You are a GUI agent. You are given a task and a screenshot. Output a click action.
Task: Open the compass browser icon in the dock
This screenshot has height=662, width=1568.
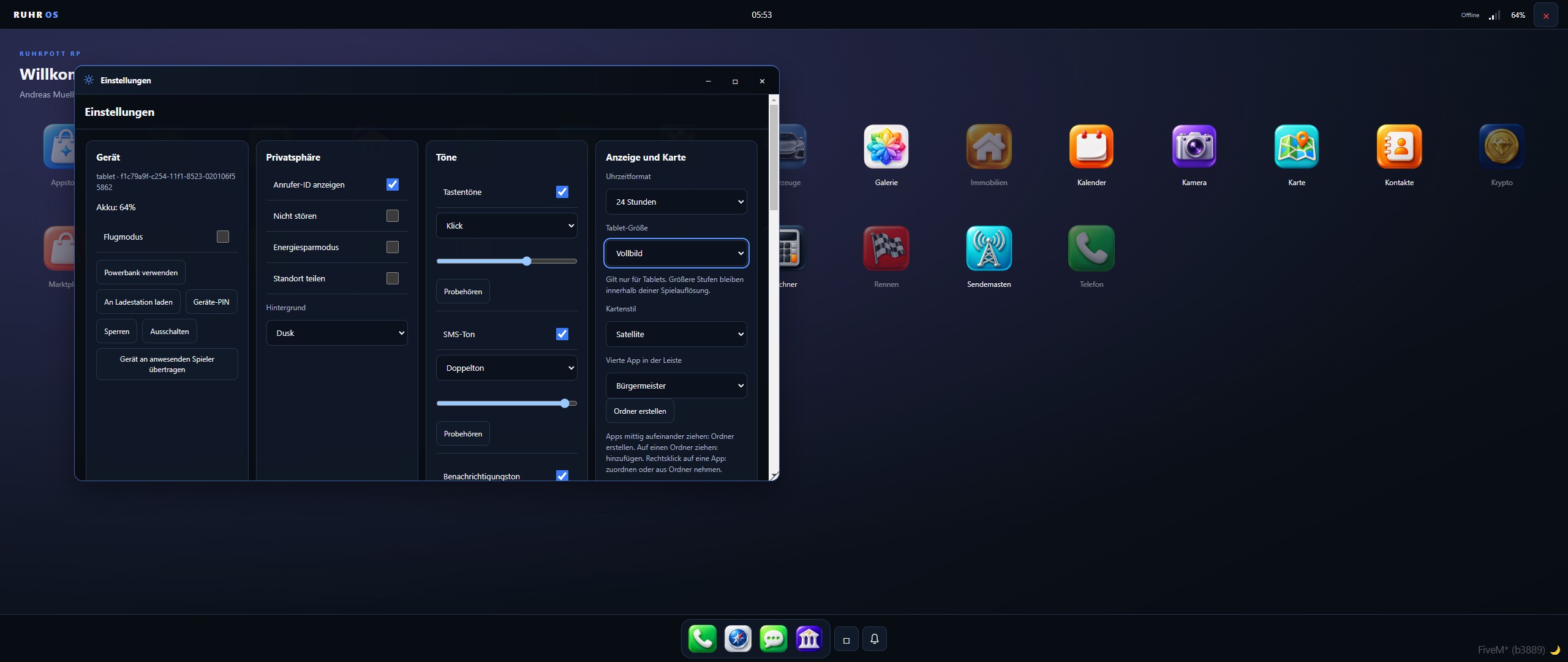coord(737,639)
